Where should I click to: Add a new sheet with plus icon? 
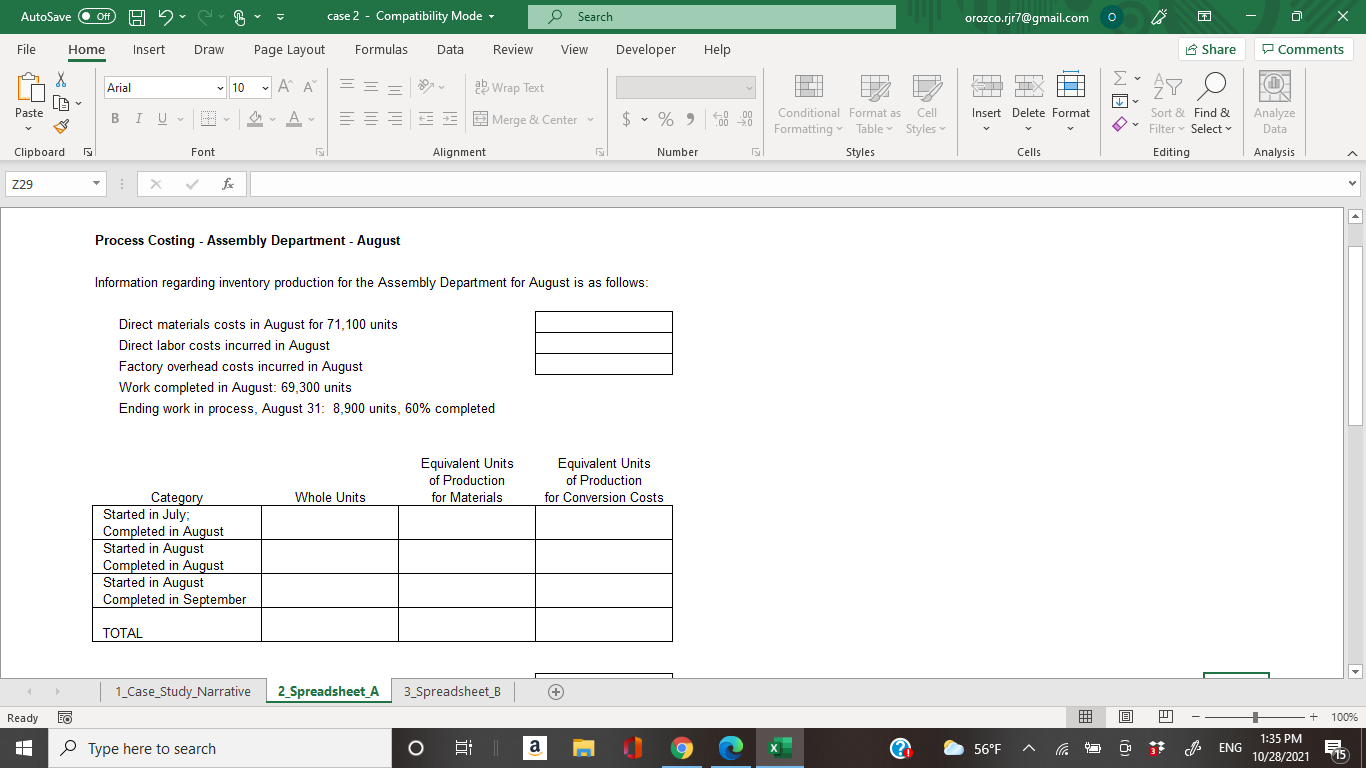coord(555,692)
